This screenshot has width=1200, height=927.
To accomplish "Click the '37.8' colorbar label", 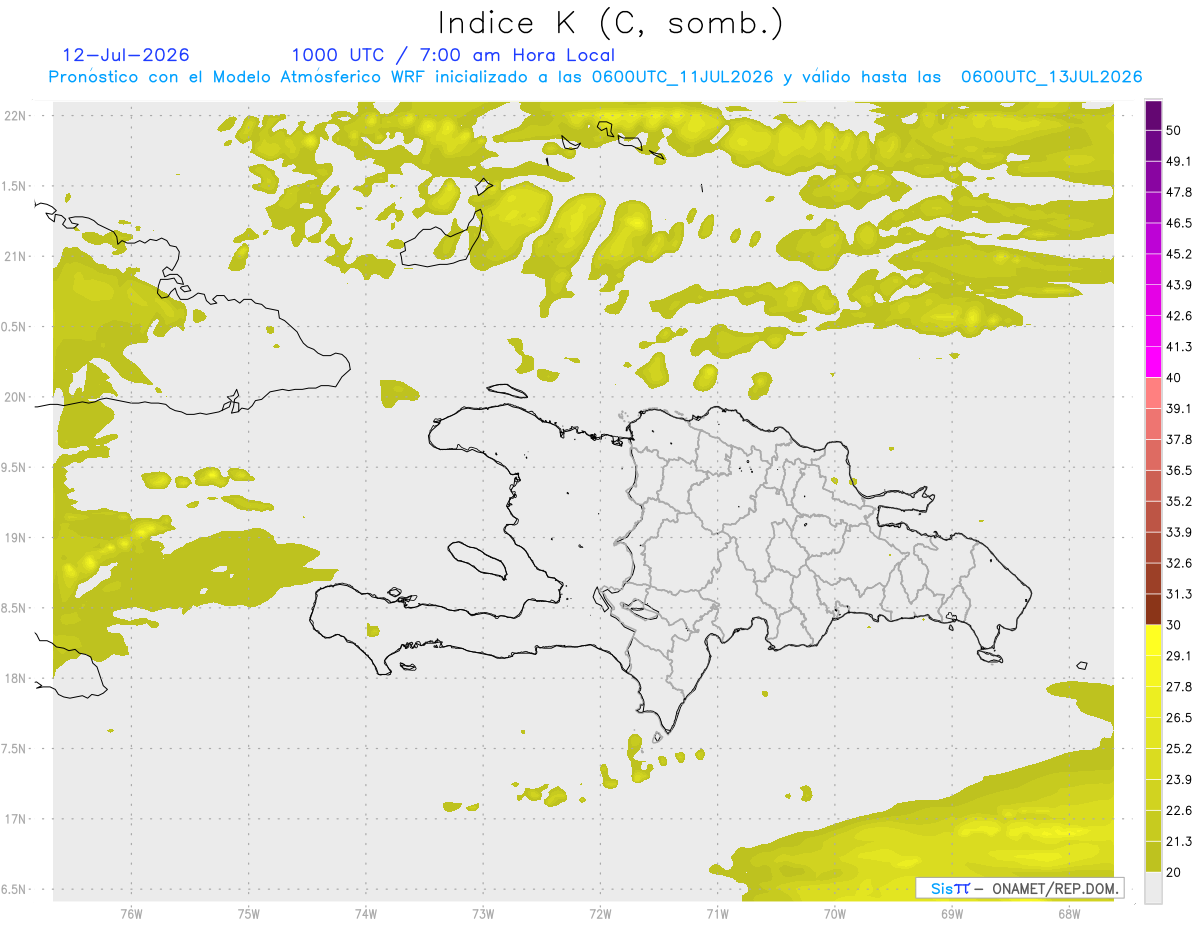I will pos(1179,440).
